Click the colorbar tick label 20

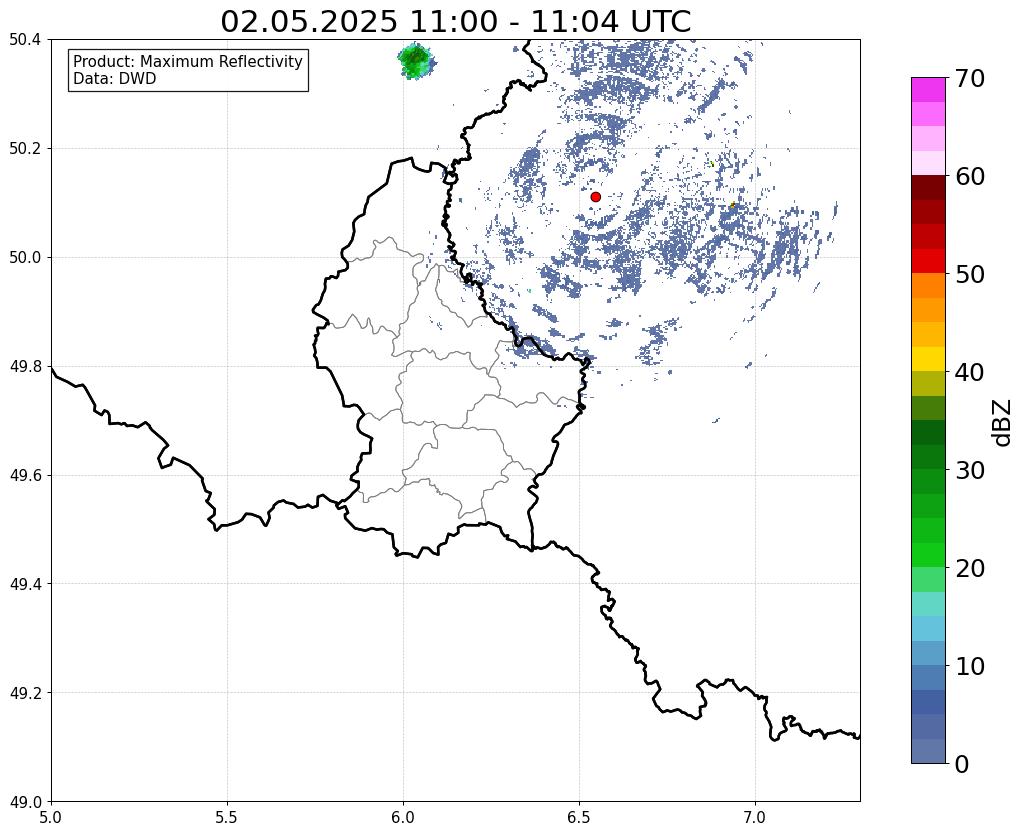pyautogui.click(x=970, y=568)
